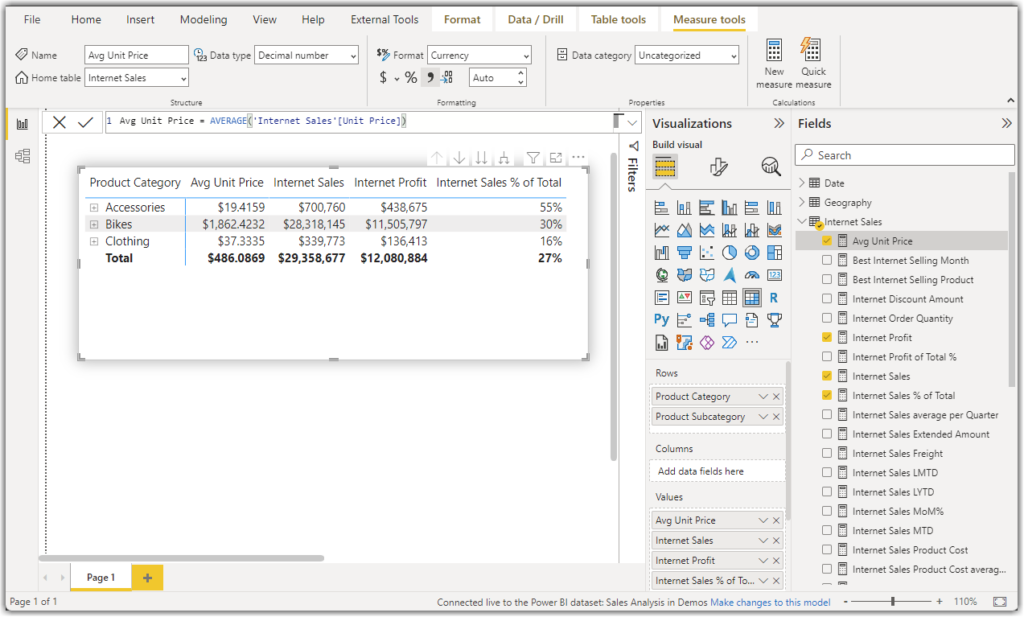Select the gauge visual icon
This screenshot has height=617, width=1024.
[752, 276]
